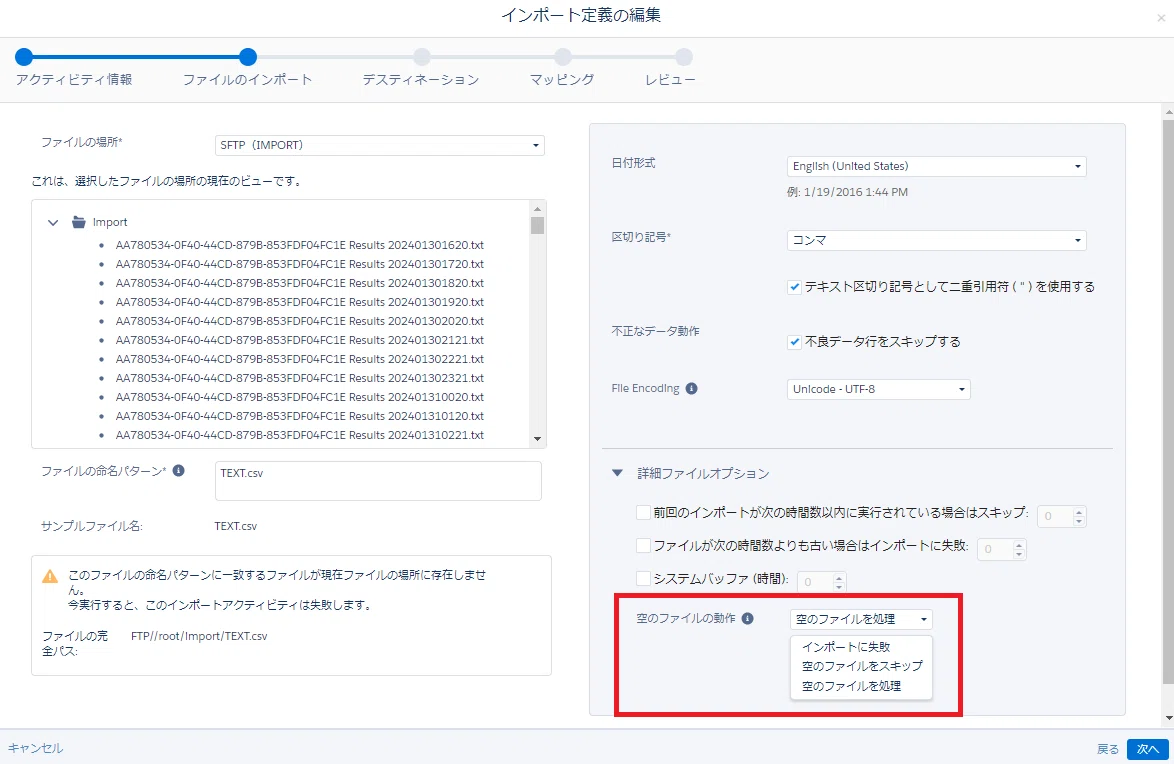Enable skip if previous import ran recently checkbox
The width and height of the screenshot is (1174, 764).
pos(643,512)
